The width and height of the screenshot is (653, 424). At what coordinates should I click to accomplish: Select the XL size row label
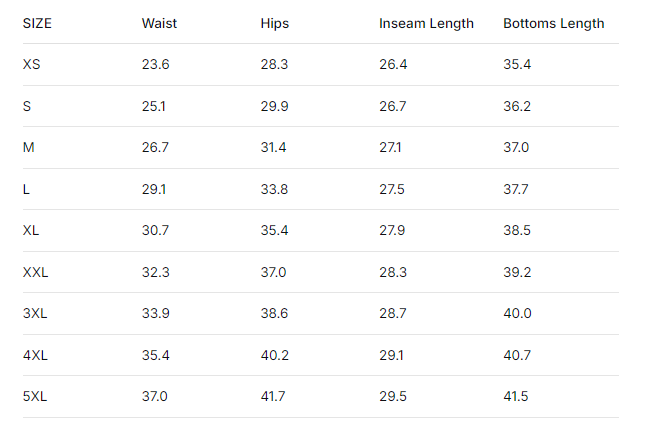31,231
